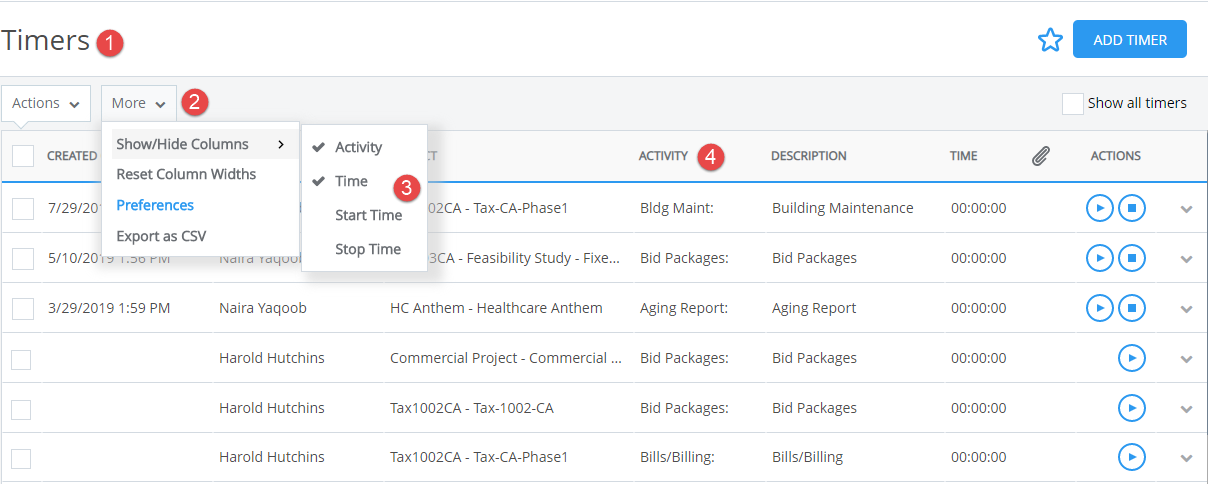Click the paperclip attachment column icon
Viewport: 1208px width, 484px height.
point(1040,156)
